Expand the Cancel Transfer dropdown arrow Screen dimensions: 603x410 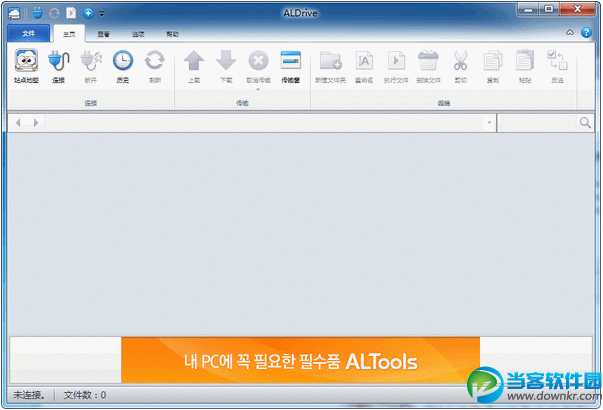point(258,90)
